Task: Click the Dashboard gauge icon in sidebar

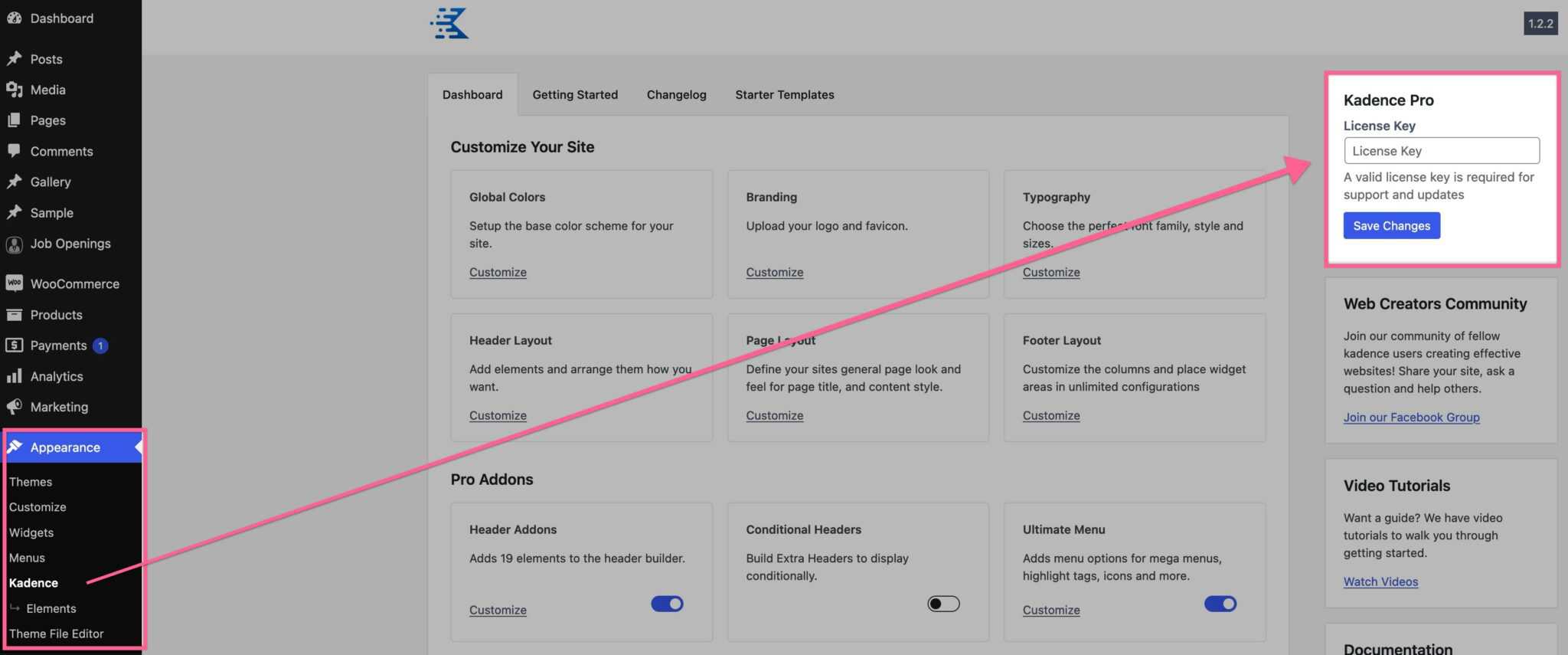Action: 14,18
